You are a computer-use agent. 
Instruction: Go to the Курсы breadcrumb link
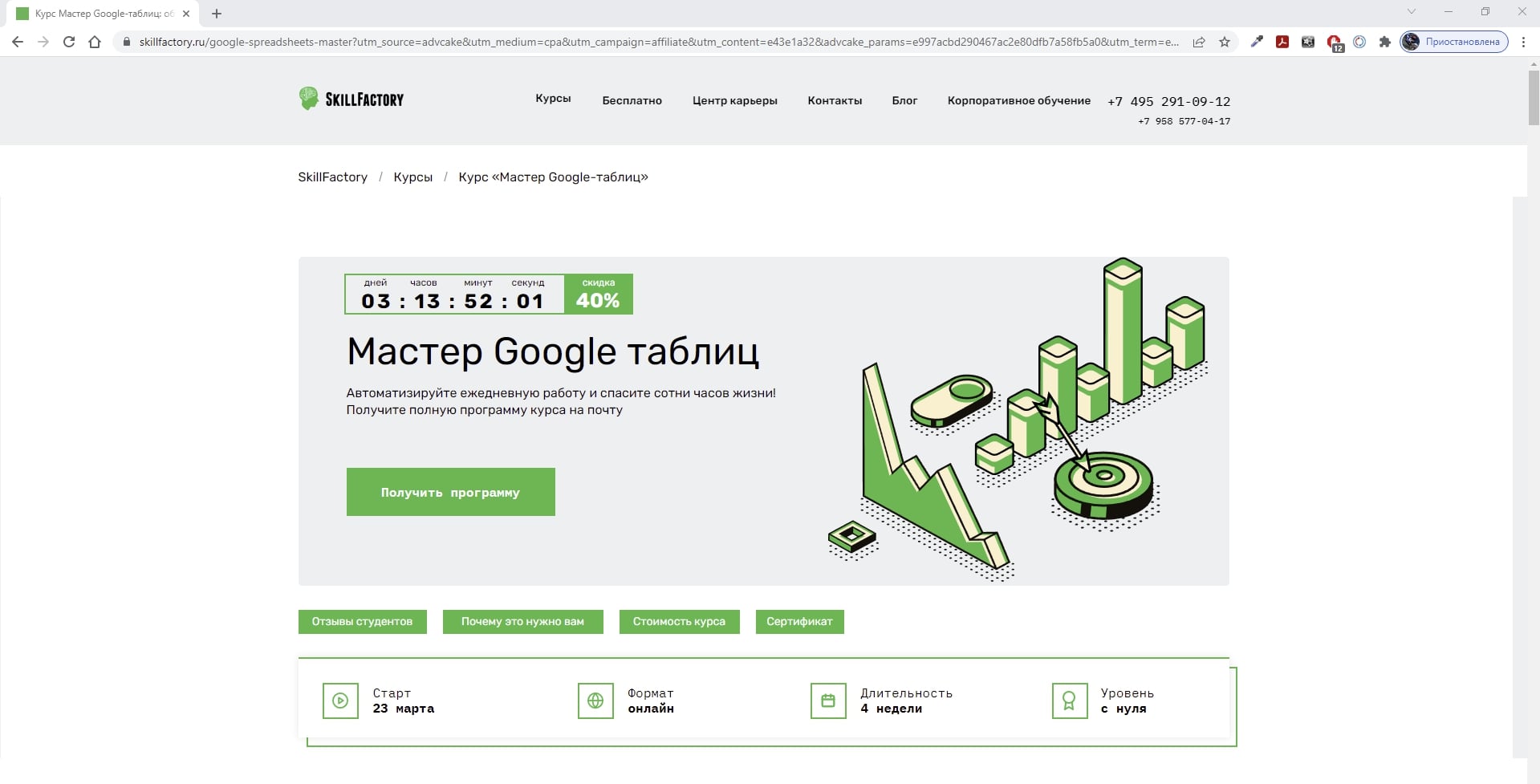tap(412, 177)
